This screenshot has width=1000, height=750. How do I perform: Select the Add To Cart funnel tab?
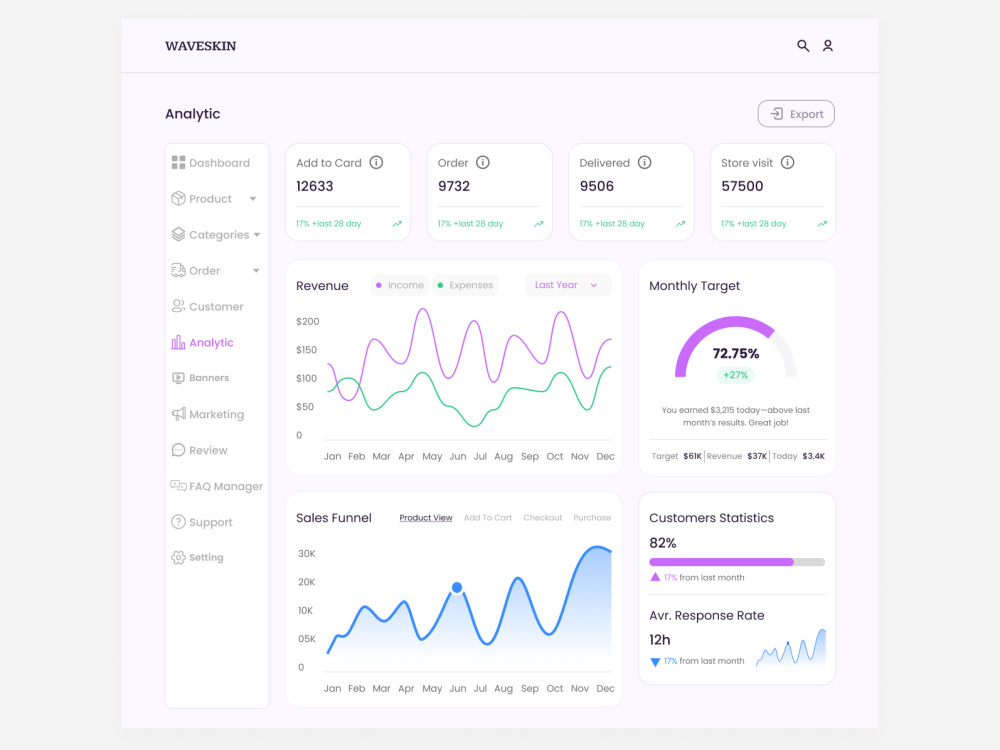pos(488,518)
